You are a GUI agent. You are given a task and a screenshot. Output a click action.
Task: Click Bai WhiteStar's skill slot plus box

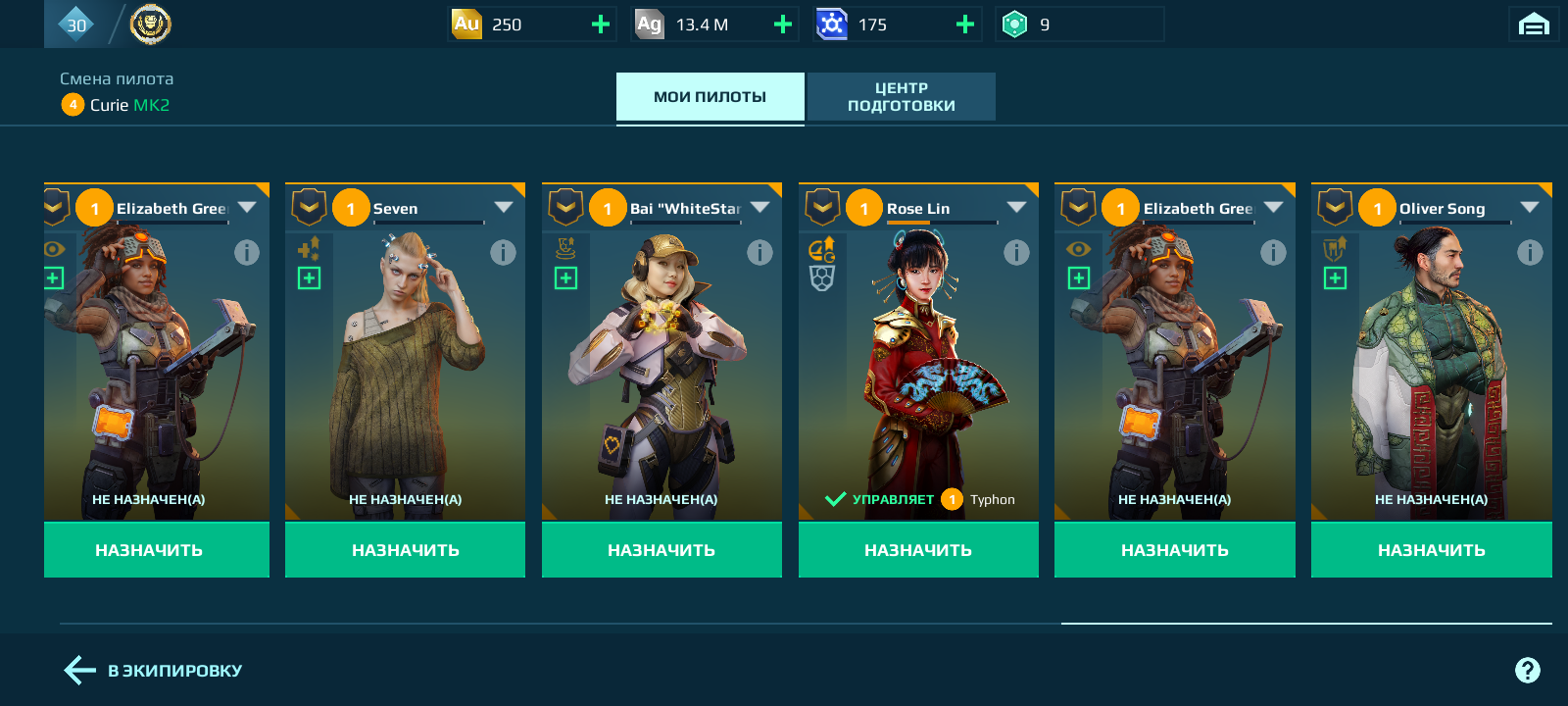click(x=565, y=278)
